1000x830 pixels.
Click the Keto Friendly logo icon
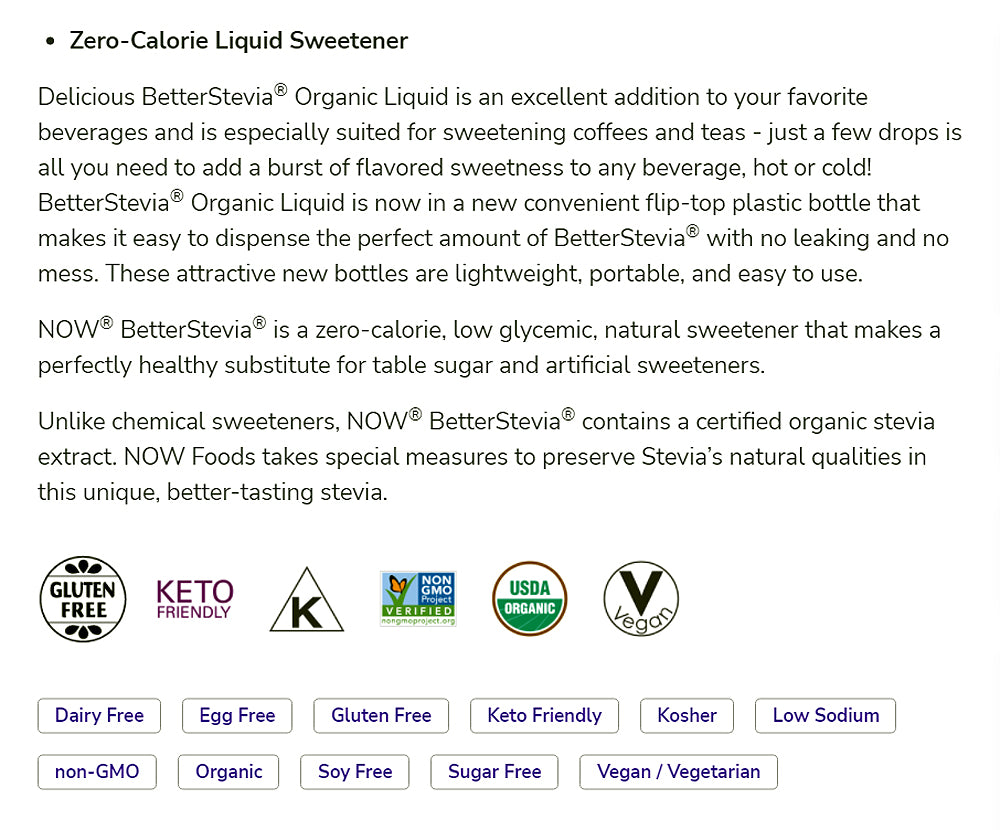195,598
